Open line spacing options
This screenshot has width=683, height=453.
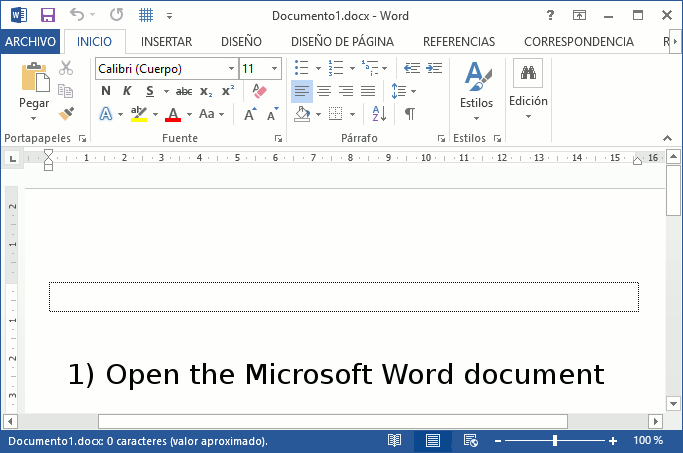coord(403,91)
